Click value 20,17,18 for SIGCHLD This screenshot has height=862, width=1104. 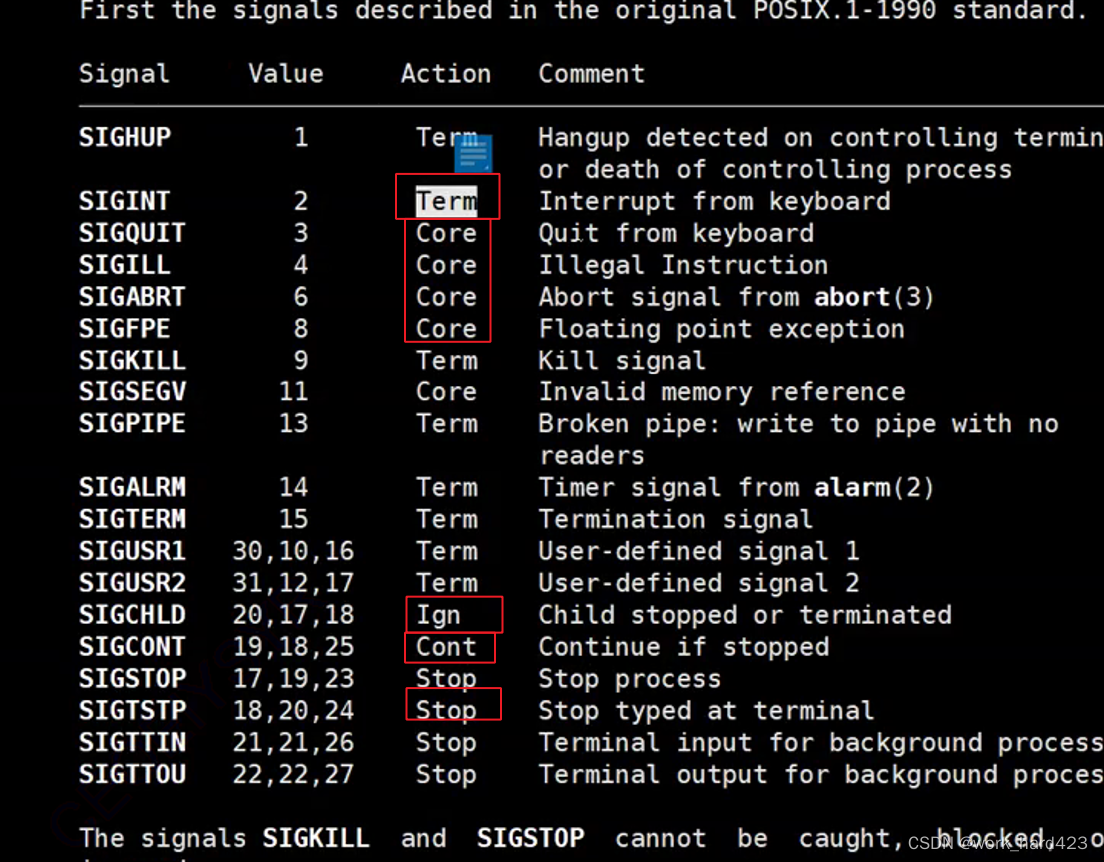click(293, 616)
